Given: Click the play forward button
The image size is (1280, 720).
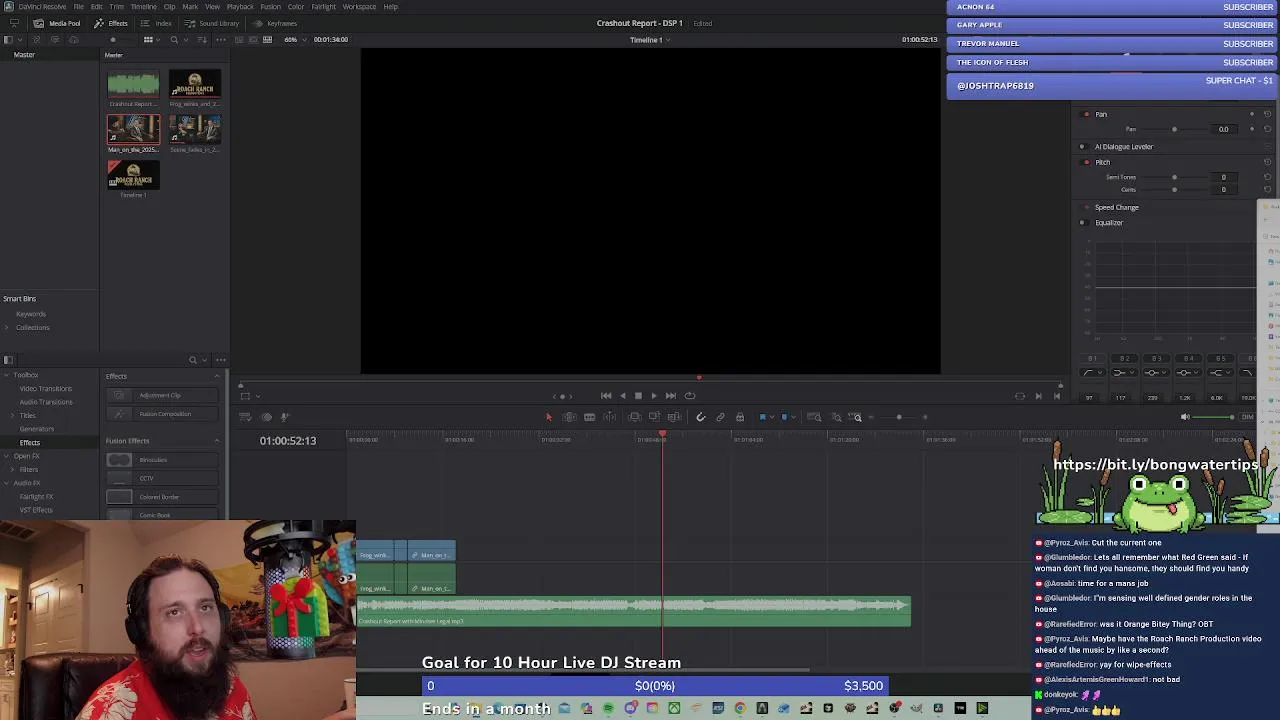Looking at the screenshot, I should (x=654, y=396).
